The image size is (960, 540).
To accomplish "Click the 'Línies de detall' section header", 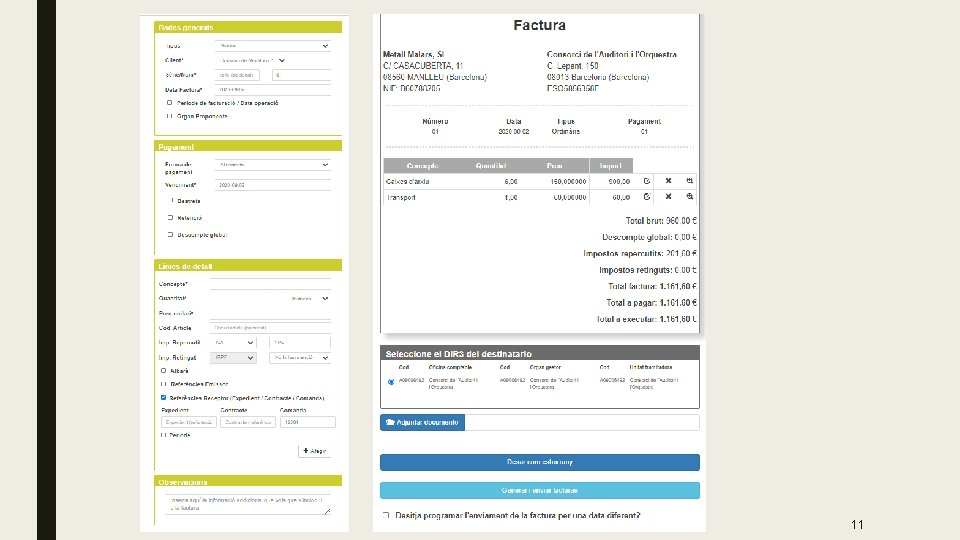I will click(x=248, y=266).
